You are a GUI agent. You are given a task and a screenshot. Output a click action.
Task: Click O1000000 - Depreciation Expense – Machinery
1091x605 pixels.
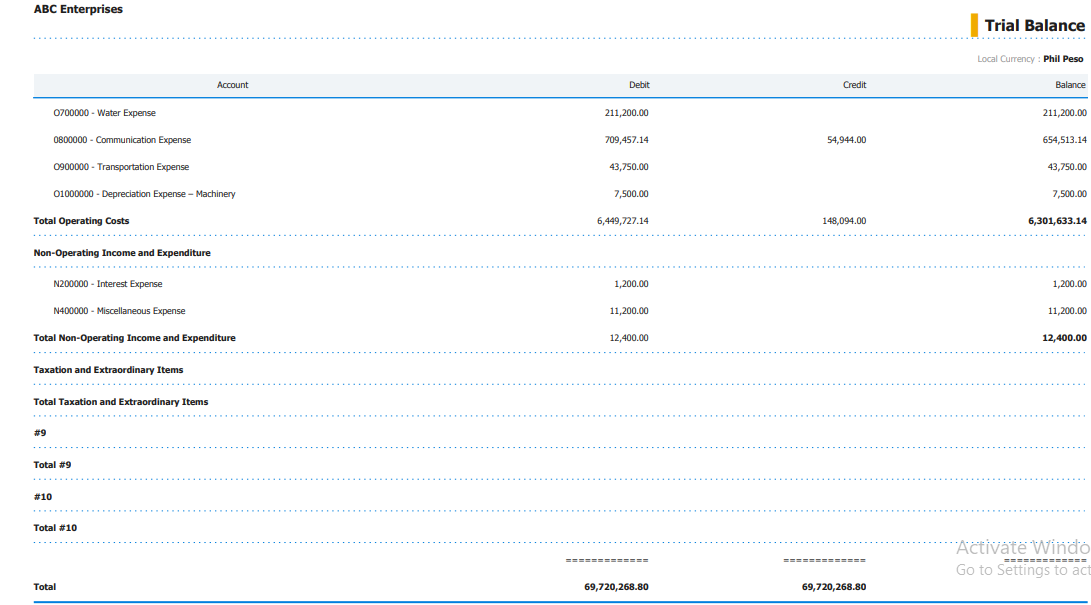[x=144, y=194]
